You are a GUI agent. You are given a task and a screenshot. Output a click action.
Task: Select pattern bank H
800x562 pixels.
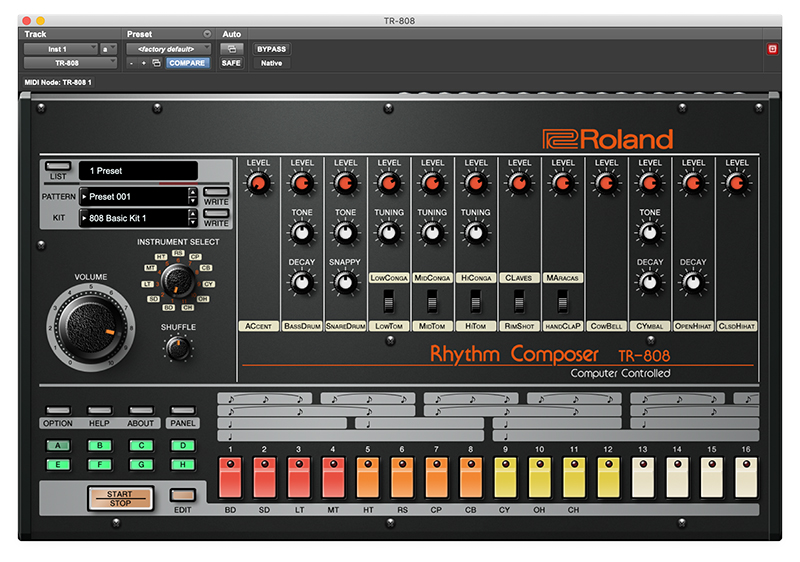(183, 465)
